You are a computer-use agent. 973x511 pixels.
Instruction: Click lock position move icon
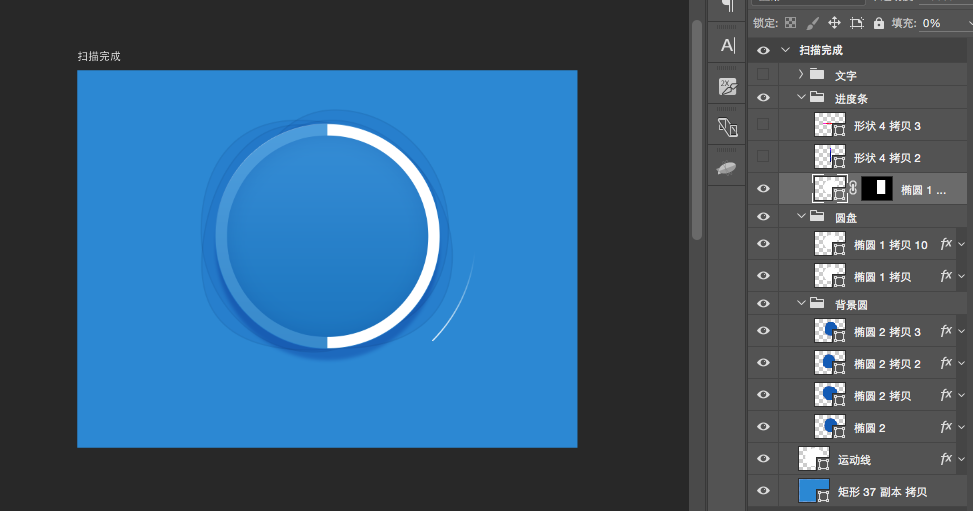pos(835,23)
